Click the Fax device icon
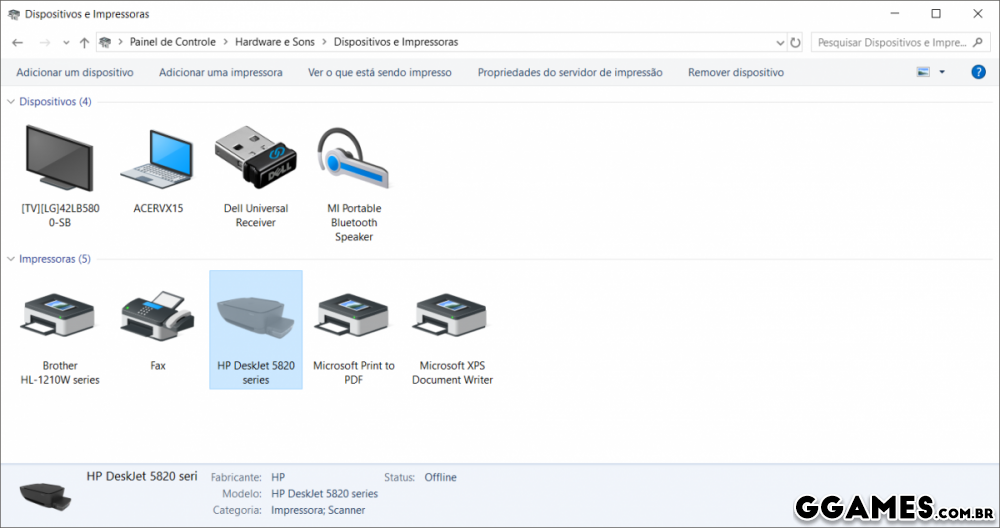This screenshot has height=528, width=1000. pyautogui.click(x=157, y=318)
